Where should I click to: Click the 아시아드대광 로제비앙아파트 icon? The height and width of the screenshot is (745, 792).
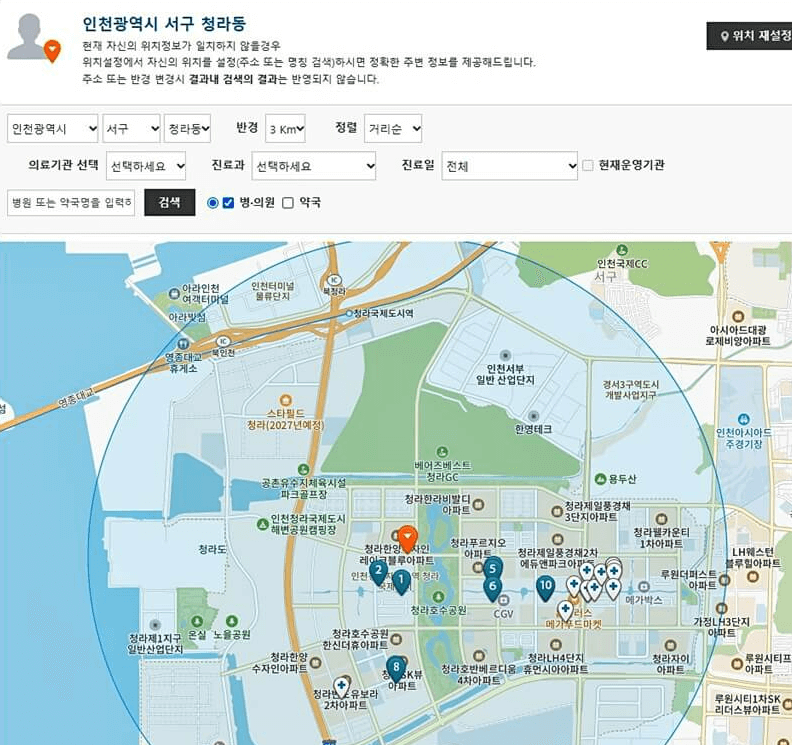(x=738, y=317)
